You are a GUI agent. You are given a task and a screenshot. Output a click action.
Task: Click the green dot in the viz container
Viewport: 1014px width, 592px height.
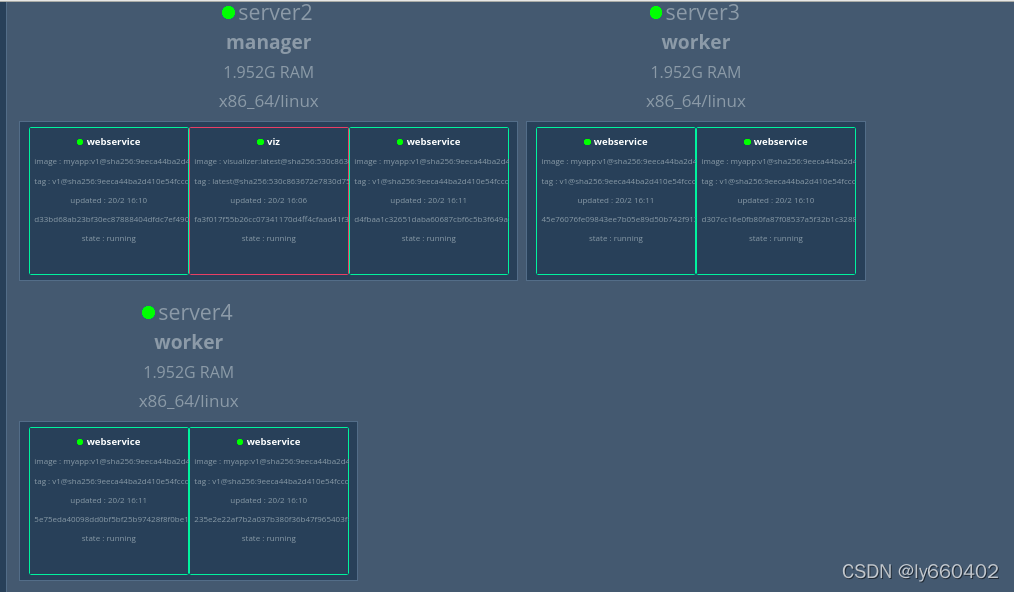point(260,142)
